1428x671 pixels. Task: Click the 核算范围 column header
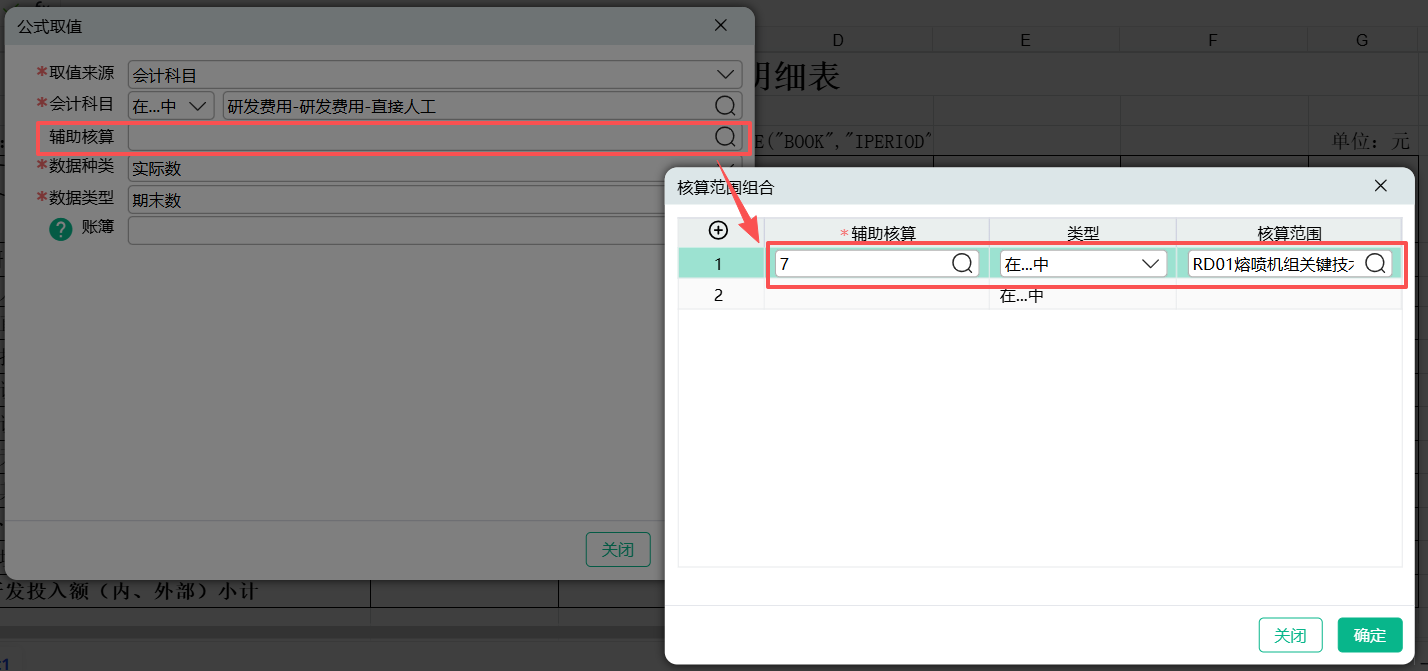[x=1288, y=233]
